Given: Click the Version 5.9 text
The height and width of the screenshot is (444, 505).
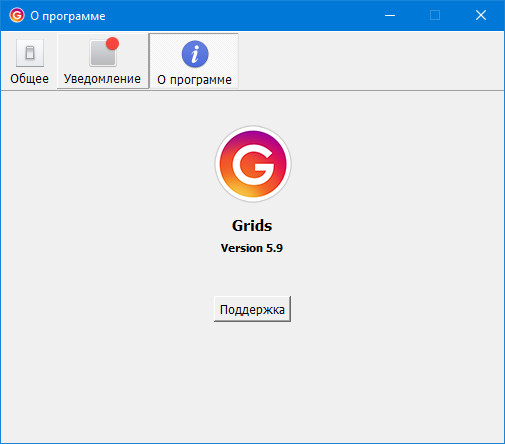Looking at the screenshot, I should pyautogui.click(x=252, y=248).
